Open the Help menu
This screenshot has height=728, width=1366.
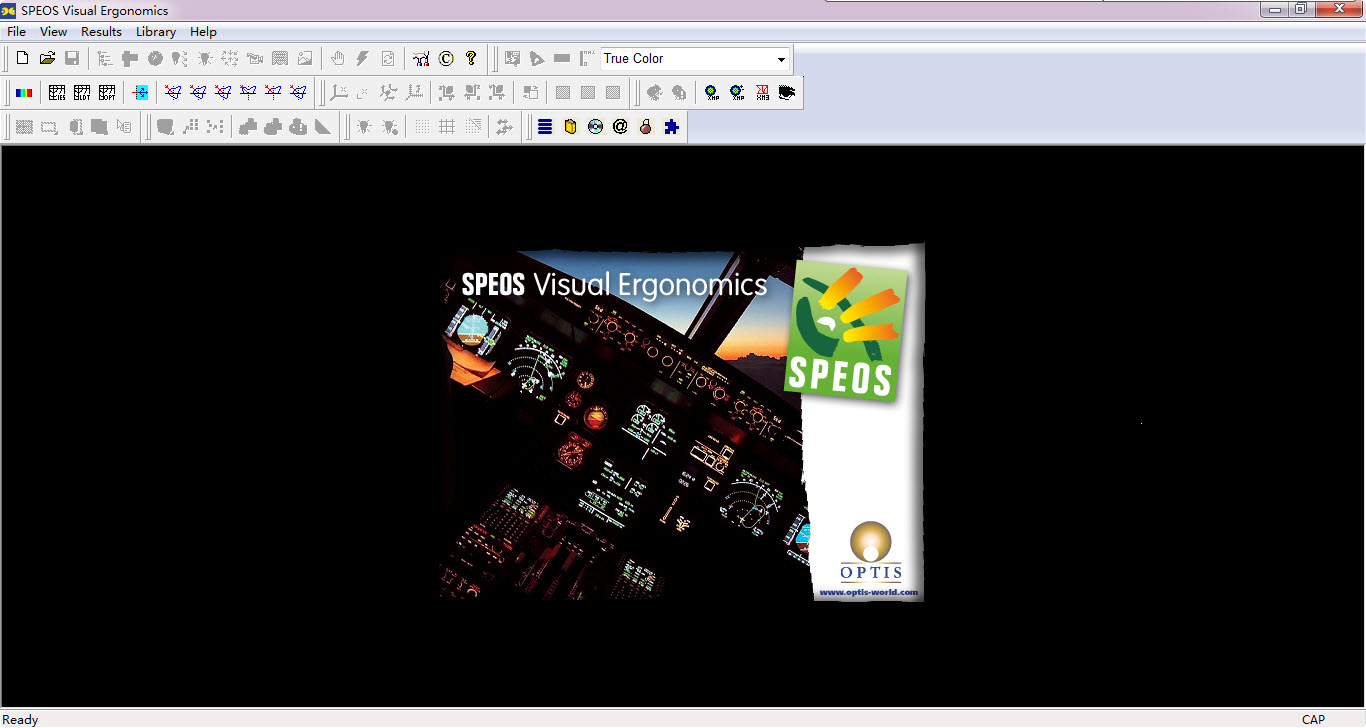coord(203,32)
